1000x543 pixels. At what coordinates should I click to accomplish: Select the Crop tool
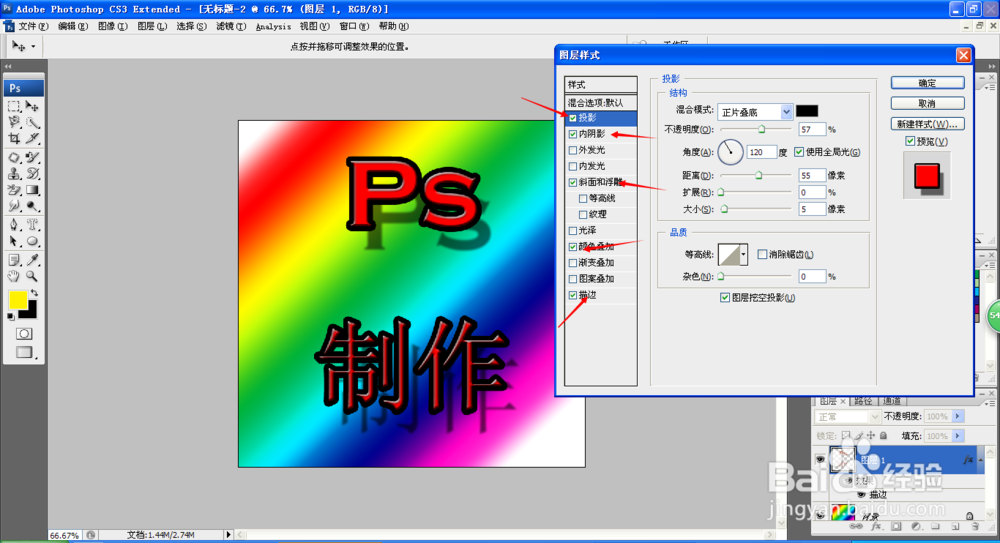tap(14, 138)
